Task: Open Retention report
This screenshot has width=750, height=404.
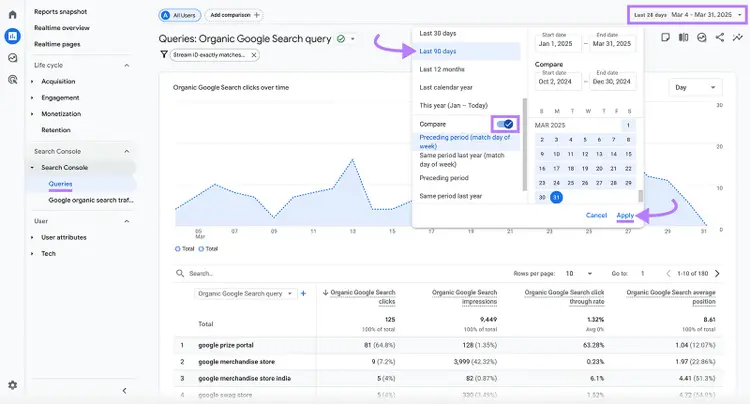Action: click(x=55, y=130)
